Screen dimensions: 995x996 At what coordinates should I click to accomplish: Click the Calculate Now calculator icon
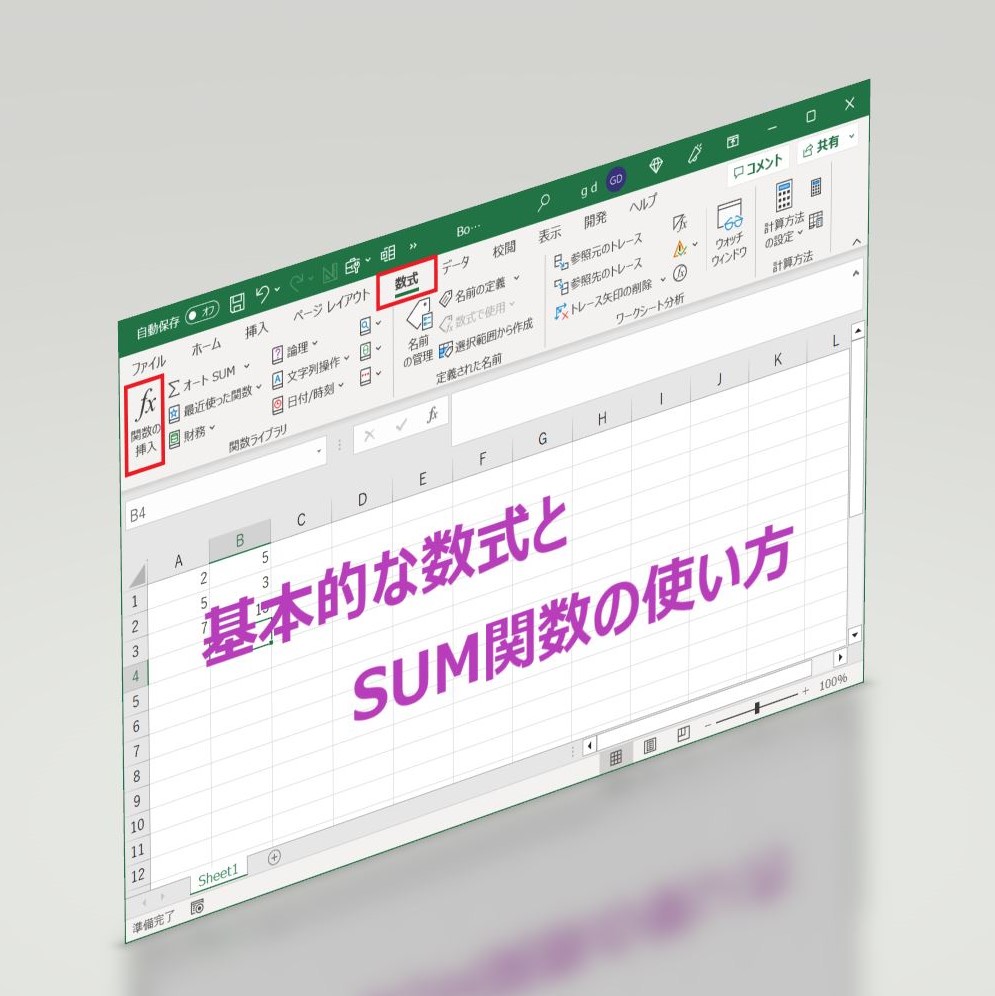point(816,187)
